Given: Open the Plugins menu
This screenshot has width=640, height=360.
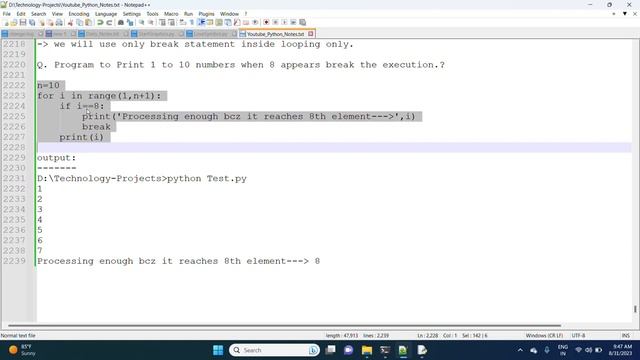Looking at the screenshot, I should tap(206, 14).
